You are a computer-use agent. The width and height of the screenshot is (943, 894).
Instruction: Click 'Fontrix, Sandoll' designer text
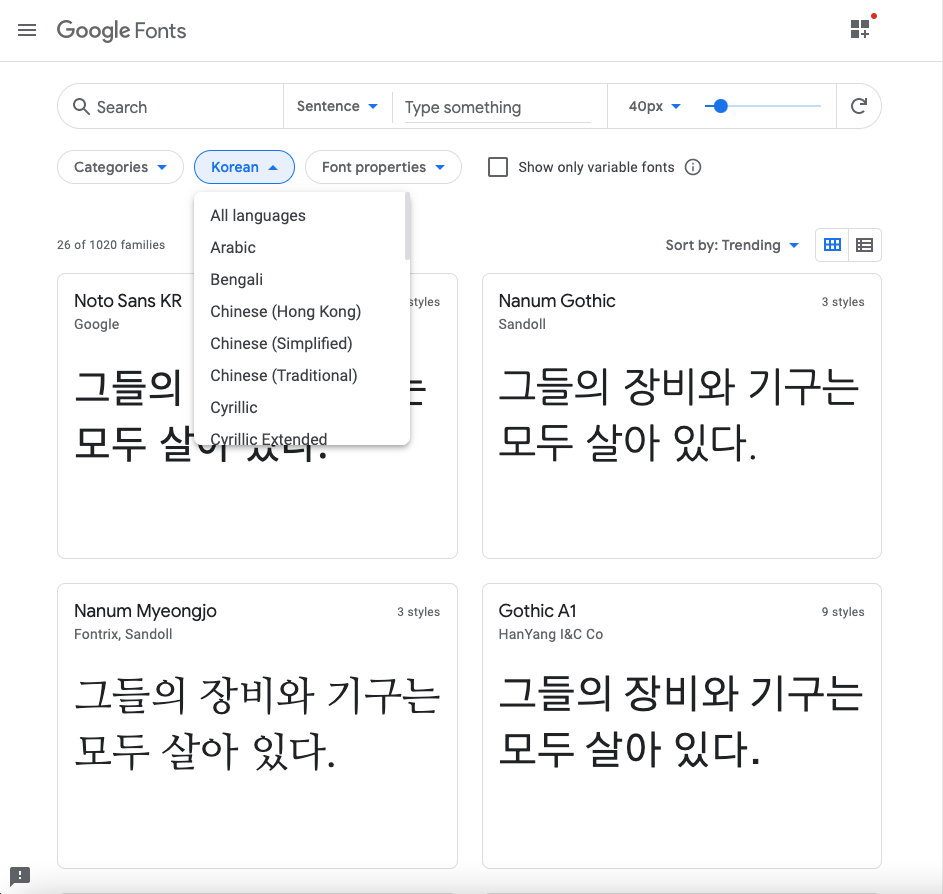click(x=123, y=634)
